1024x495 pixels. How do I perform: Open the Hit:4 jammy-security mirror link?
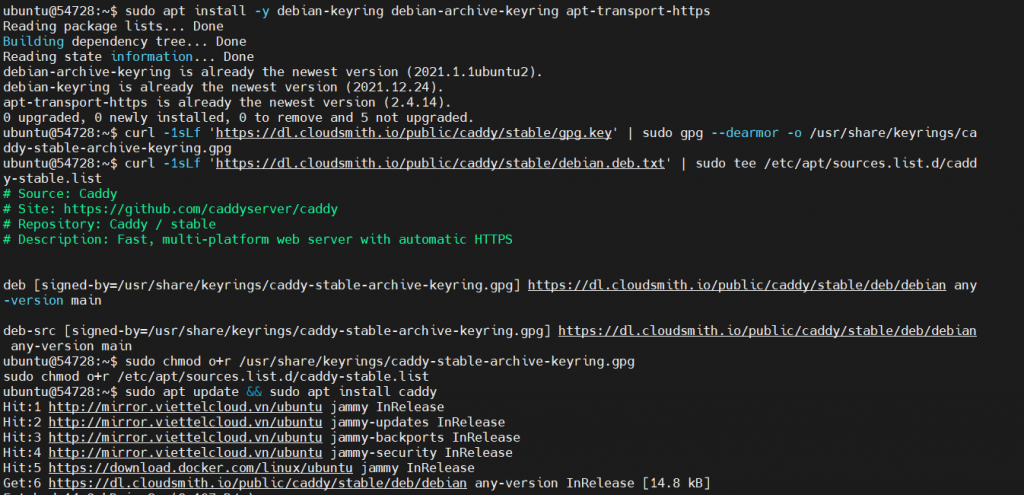pos(185,452)
